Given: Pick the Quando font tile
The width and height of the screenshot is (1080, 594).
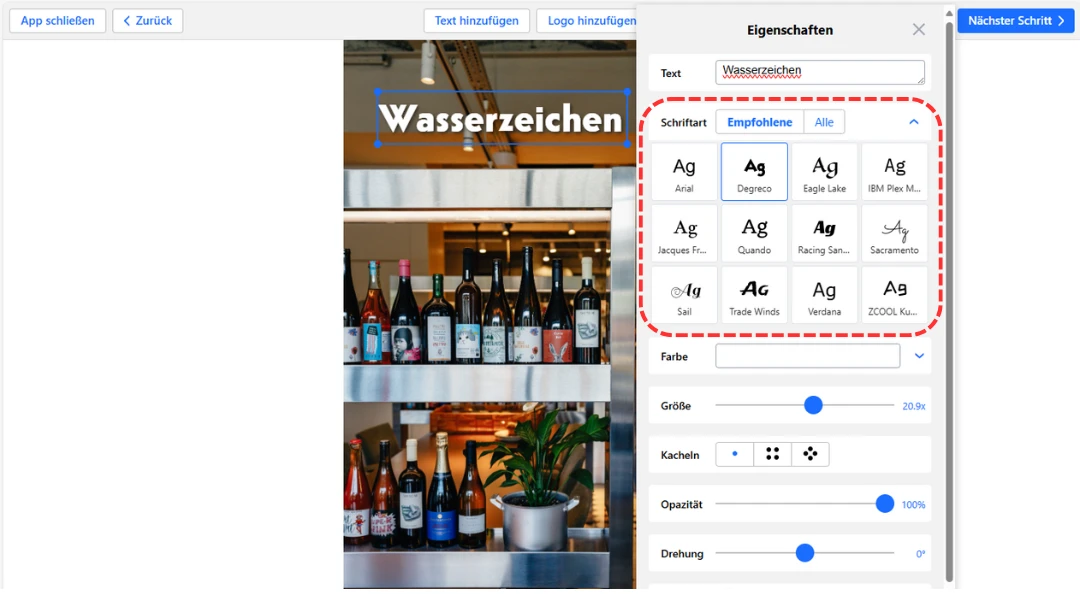Looking at the screenshot, I should pyautogui.click(x=754, y=234).
